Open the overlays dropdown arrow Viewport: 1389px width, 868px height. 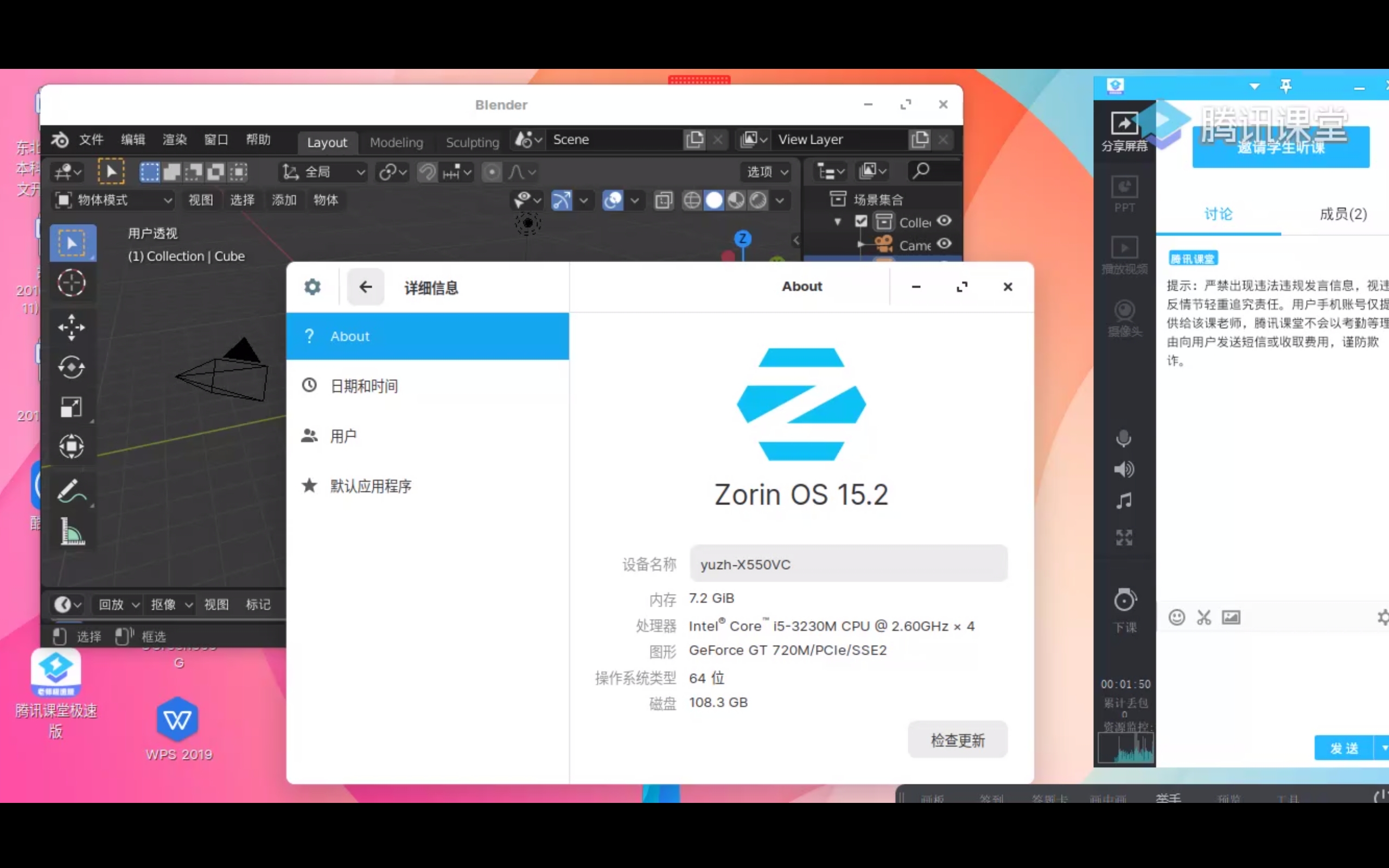coord(634,200)
